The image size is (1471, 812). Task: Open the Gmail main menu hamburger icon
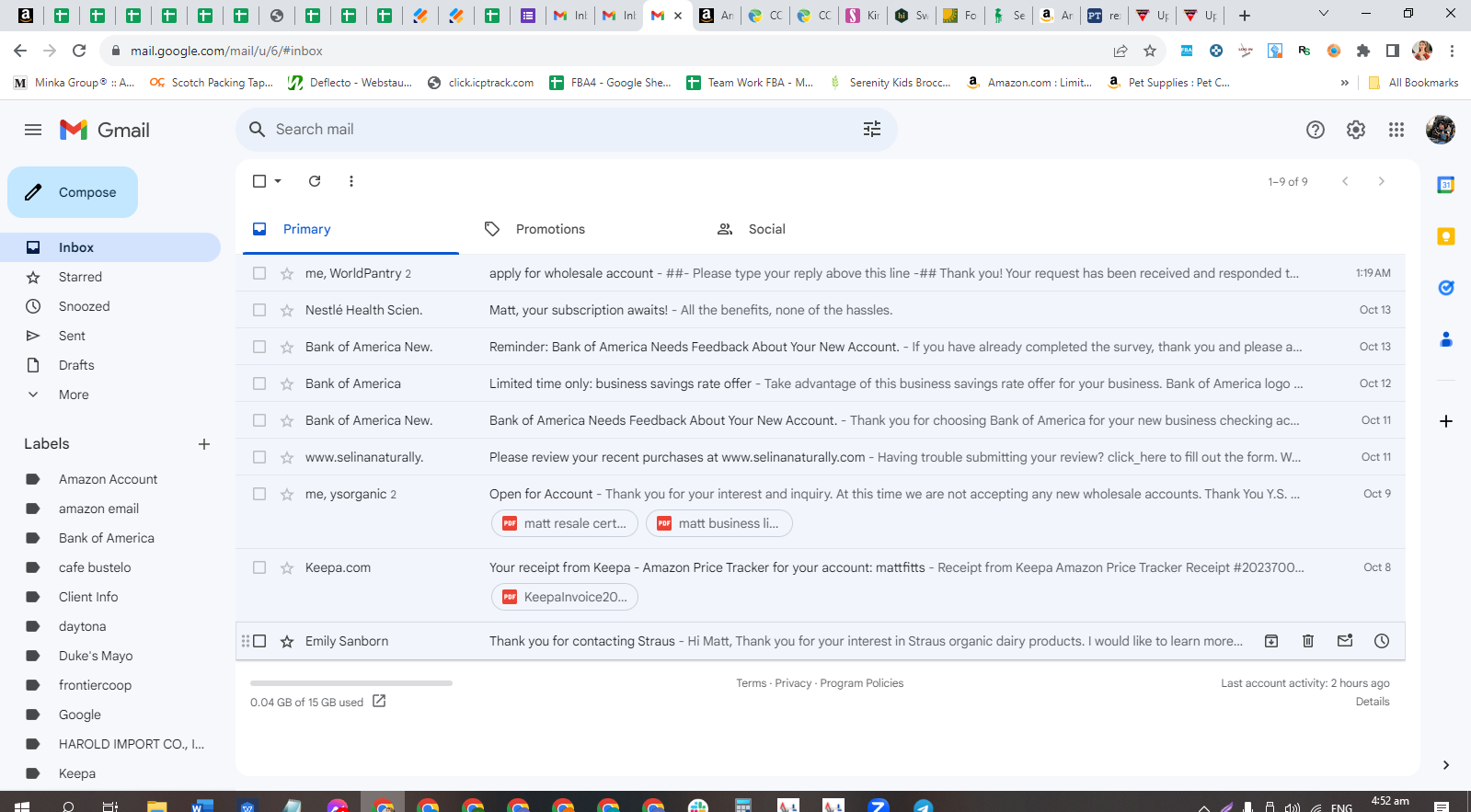33,130
